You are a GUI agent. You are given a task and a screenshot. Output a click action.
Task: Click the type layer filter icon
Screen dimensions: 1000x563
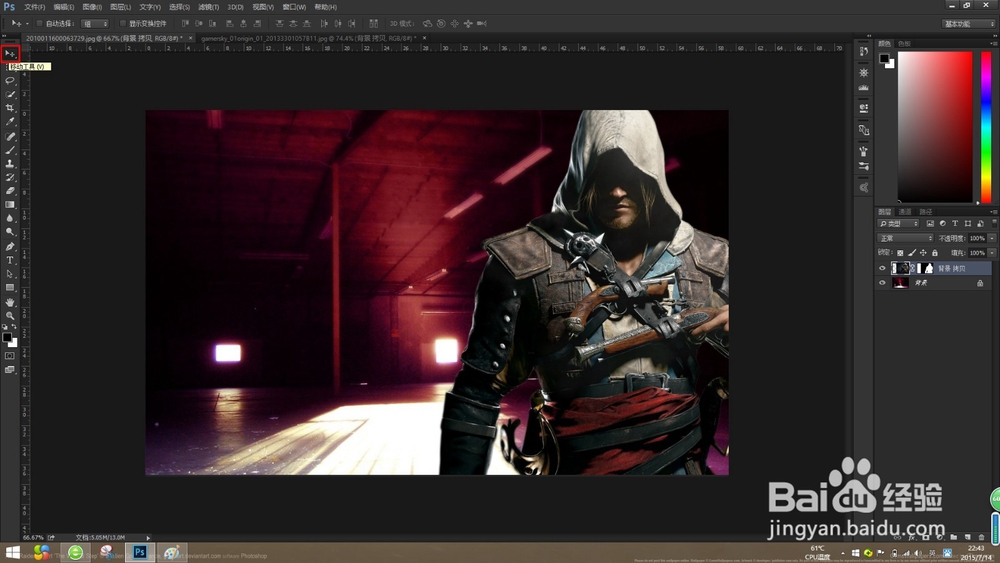tap(955, 224)
